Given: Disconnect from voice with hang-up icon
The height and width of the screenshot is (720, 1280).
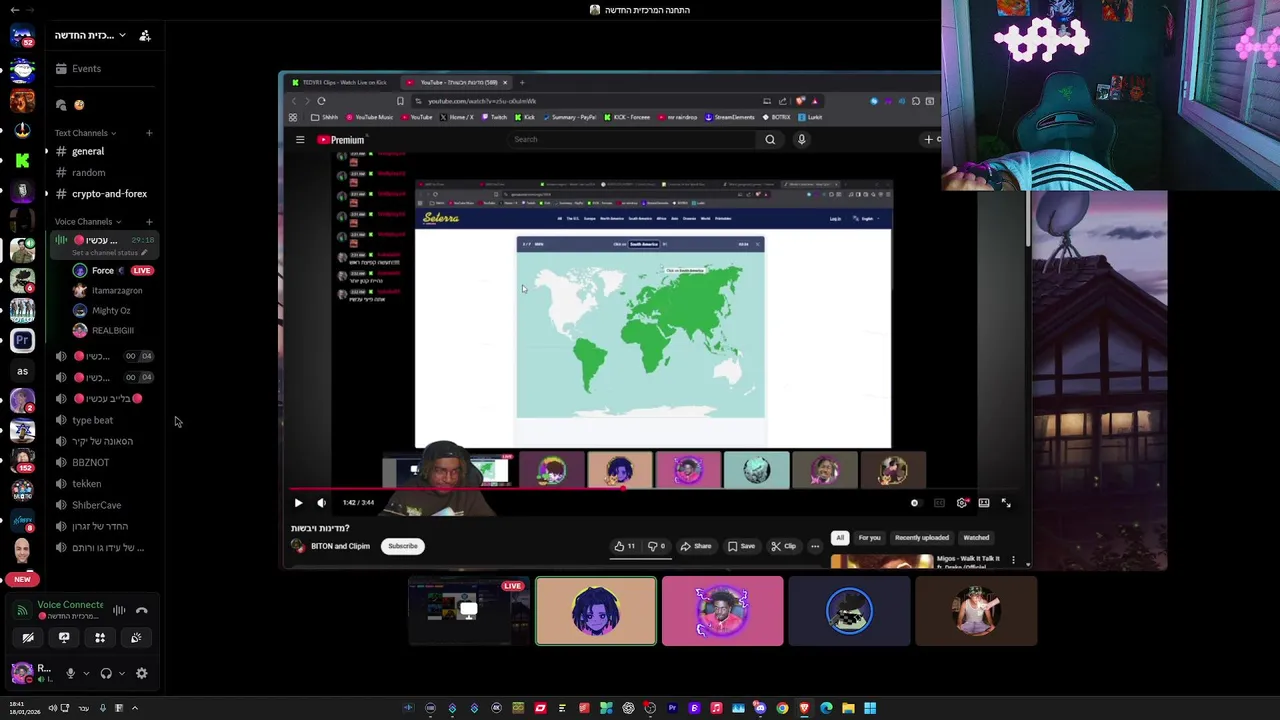Looking at the screenshot, I should click(141, 610).
